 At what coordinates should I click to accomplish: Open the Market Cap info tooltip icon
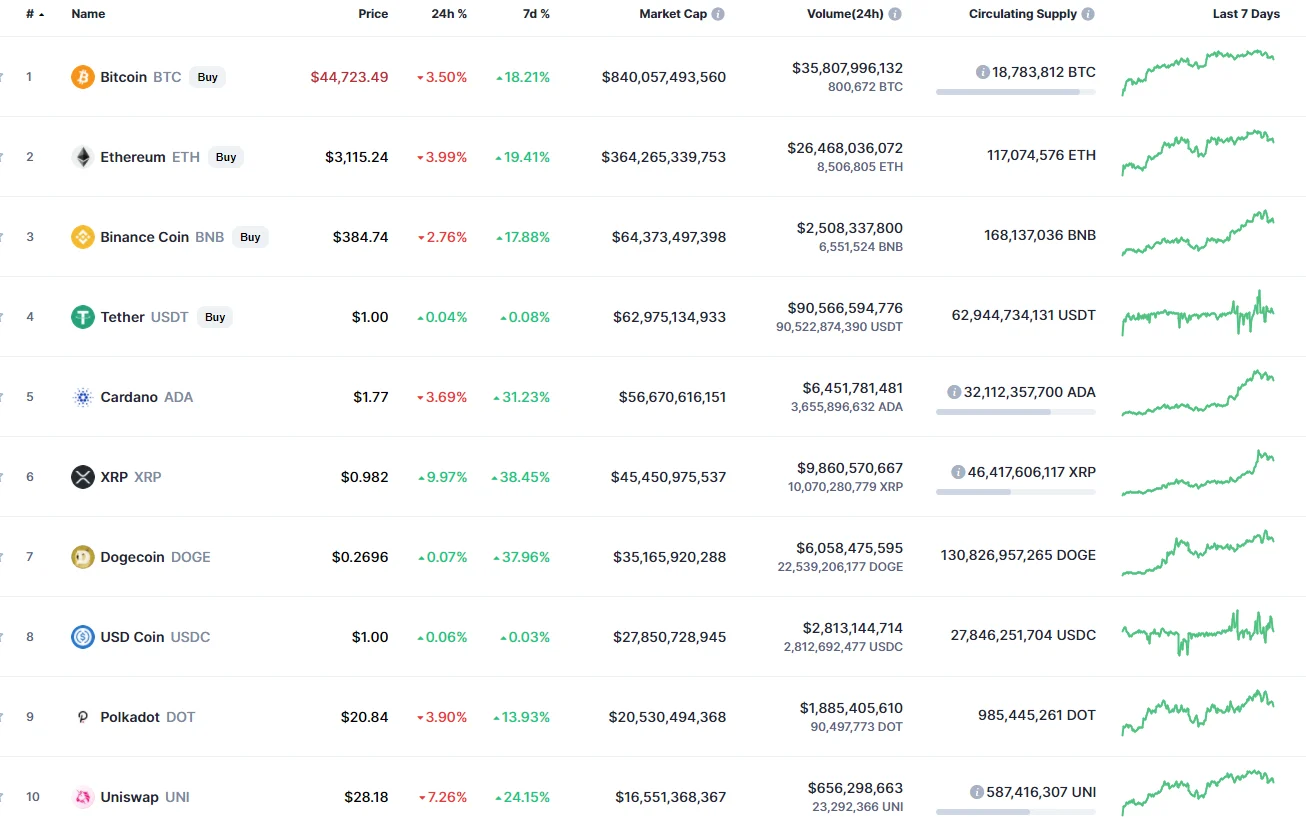(718, 14)
